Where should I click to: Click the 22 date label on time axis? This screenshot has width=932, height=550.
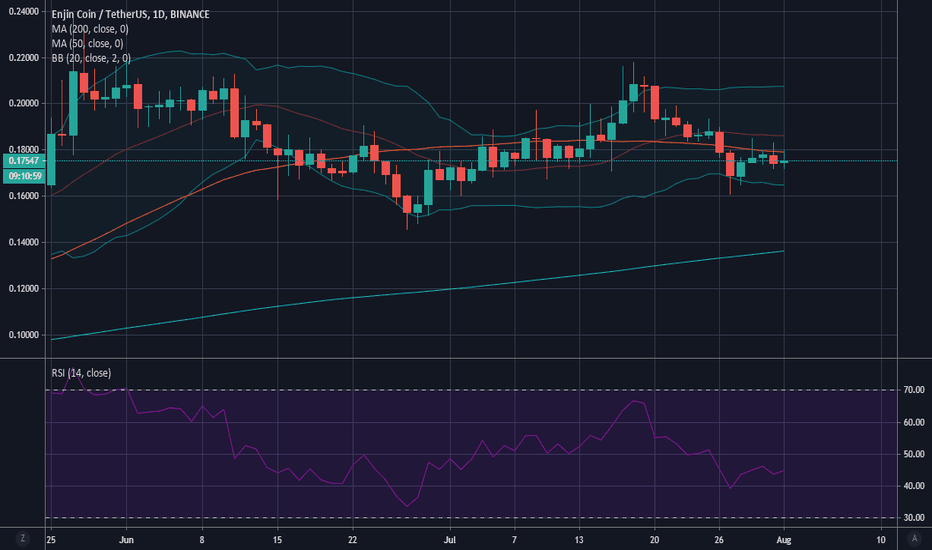[352, 540]
